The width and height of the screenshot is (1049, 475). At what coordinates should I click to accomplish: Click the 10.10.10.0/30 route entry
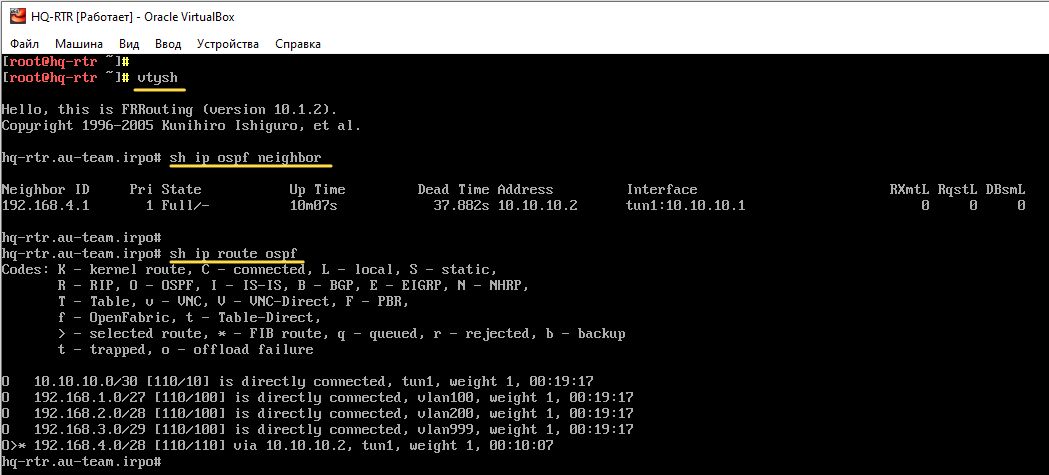(x=77, y=382)
